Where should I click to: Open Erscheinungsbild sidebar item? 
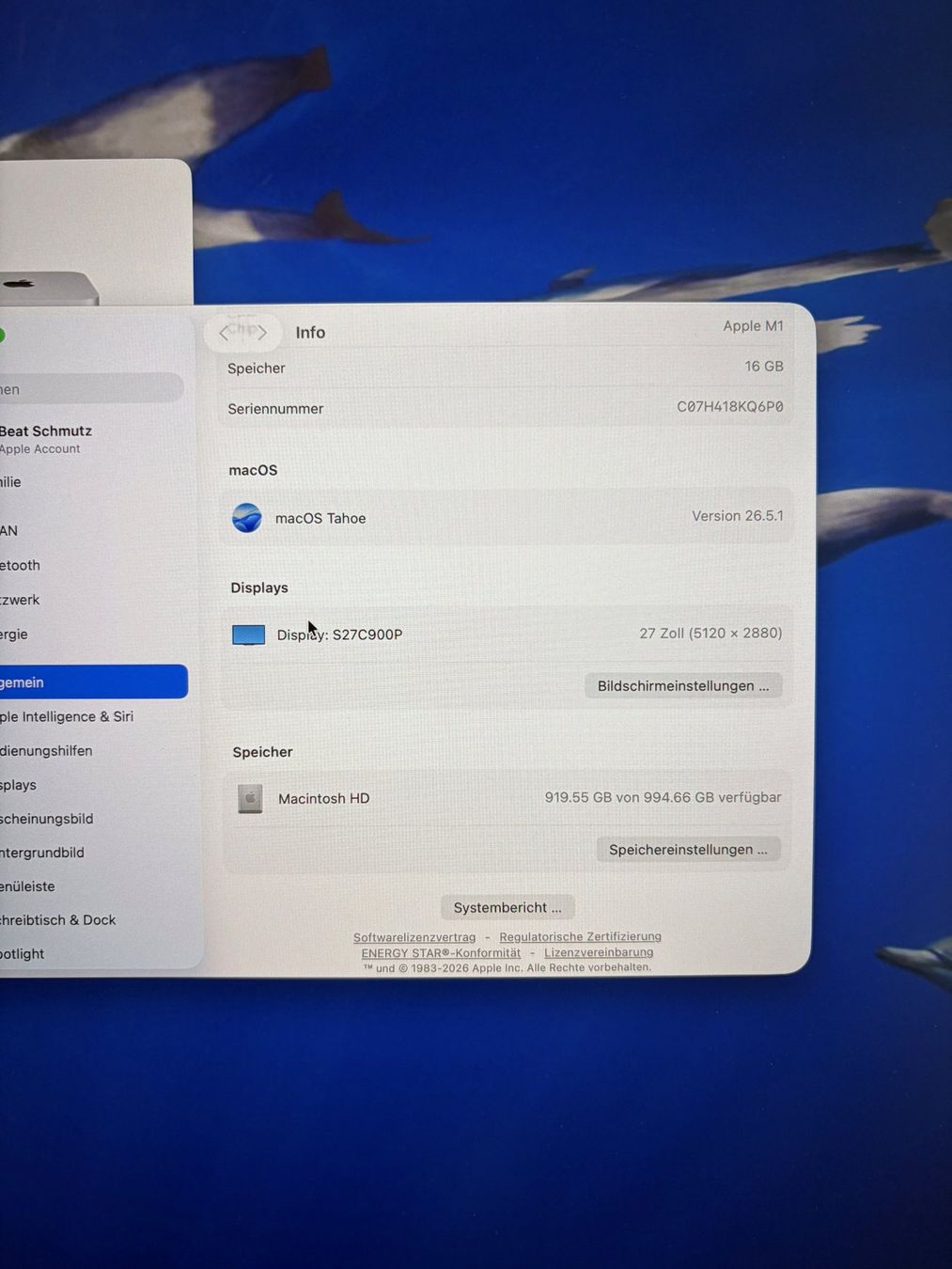[x=47, y=819]
